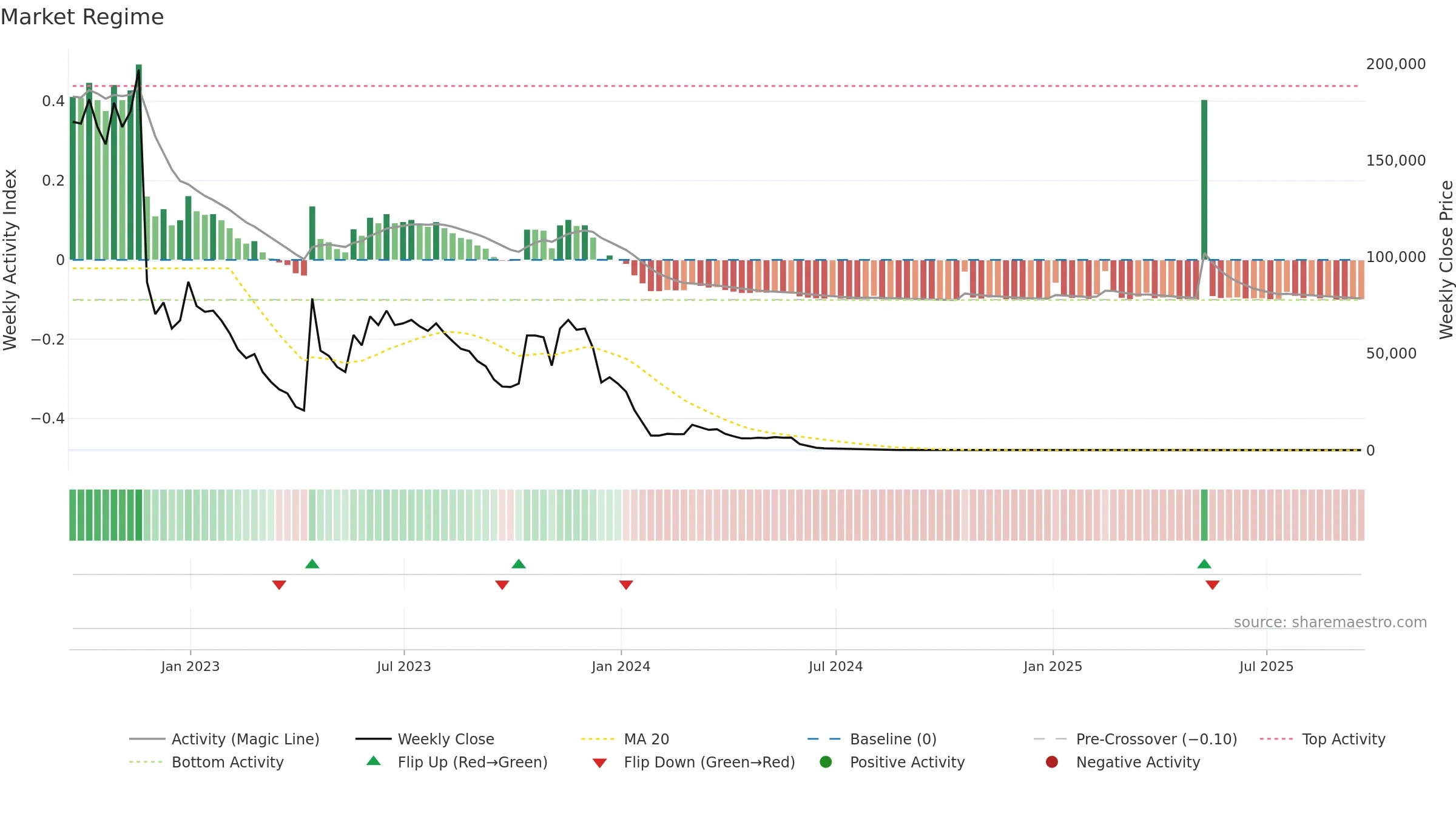Click the 150,000 right axis label
This screenshot has height=819, width=1456.
click(x=1396, y=161)
